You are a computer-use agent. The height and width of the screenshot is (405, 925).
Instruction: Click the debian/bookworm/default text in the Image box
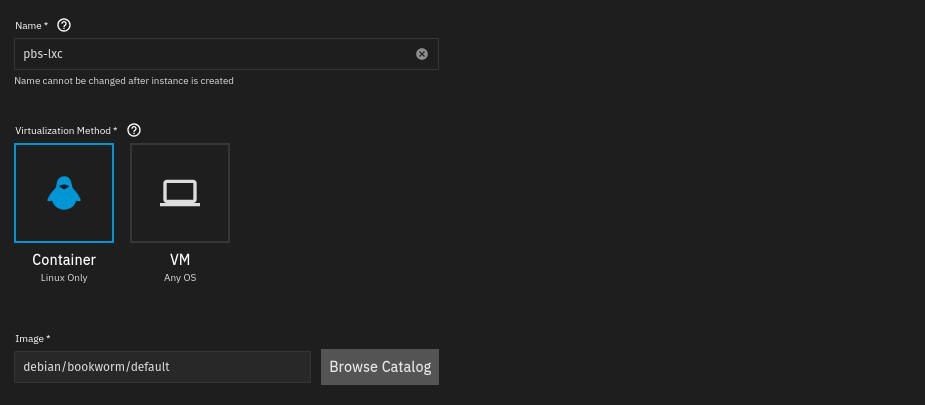pyautogui.click(x=96, y=367)
